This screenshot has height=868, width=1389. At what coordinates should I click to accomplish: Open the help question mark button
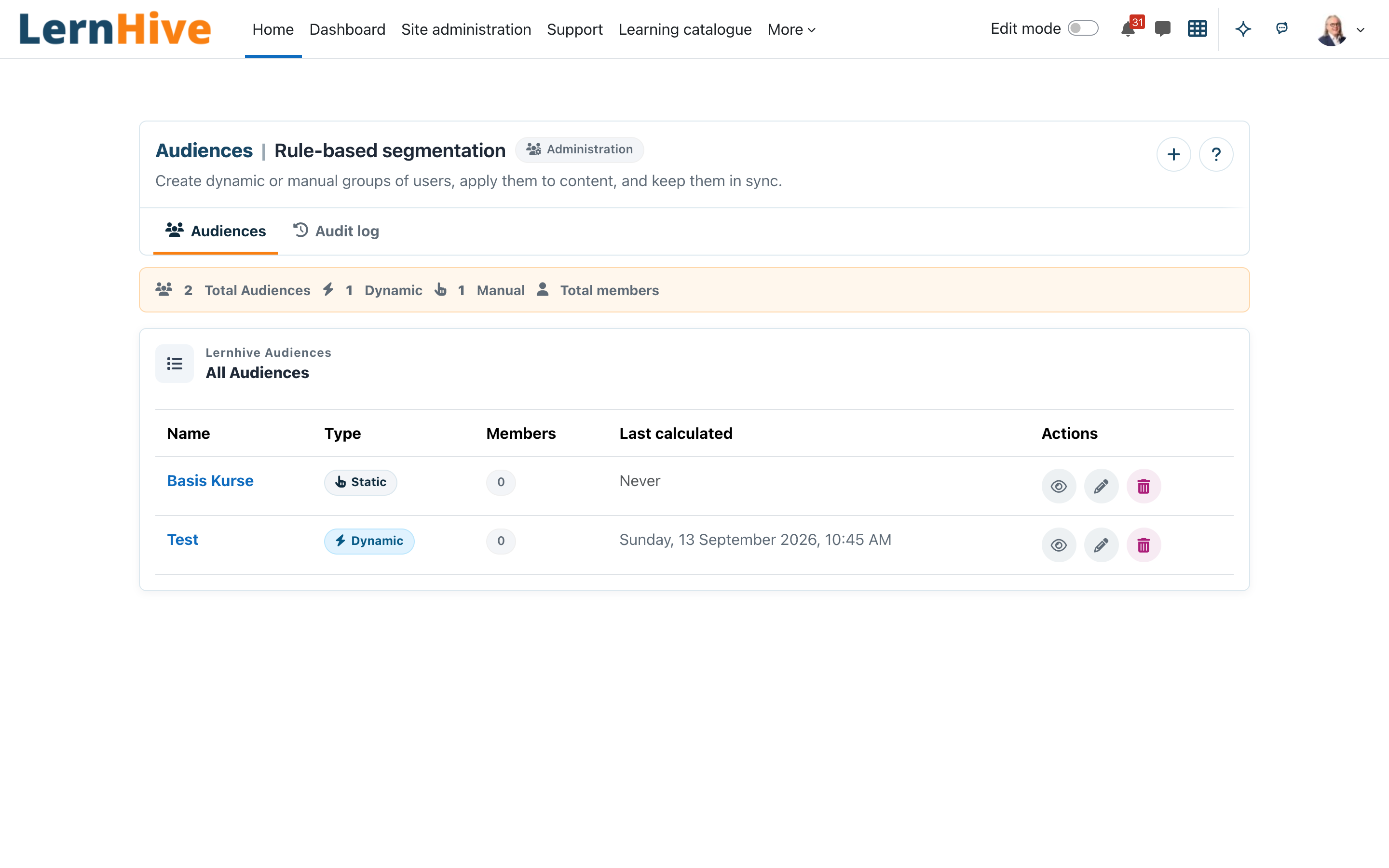click(1216, 154)
